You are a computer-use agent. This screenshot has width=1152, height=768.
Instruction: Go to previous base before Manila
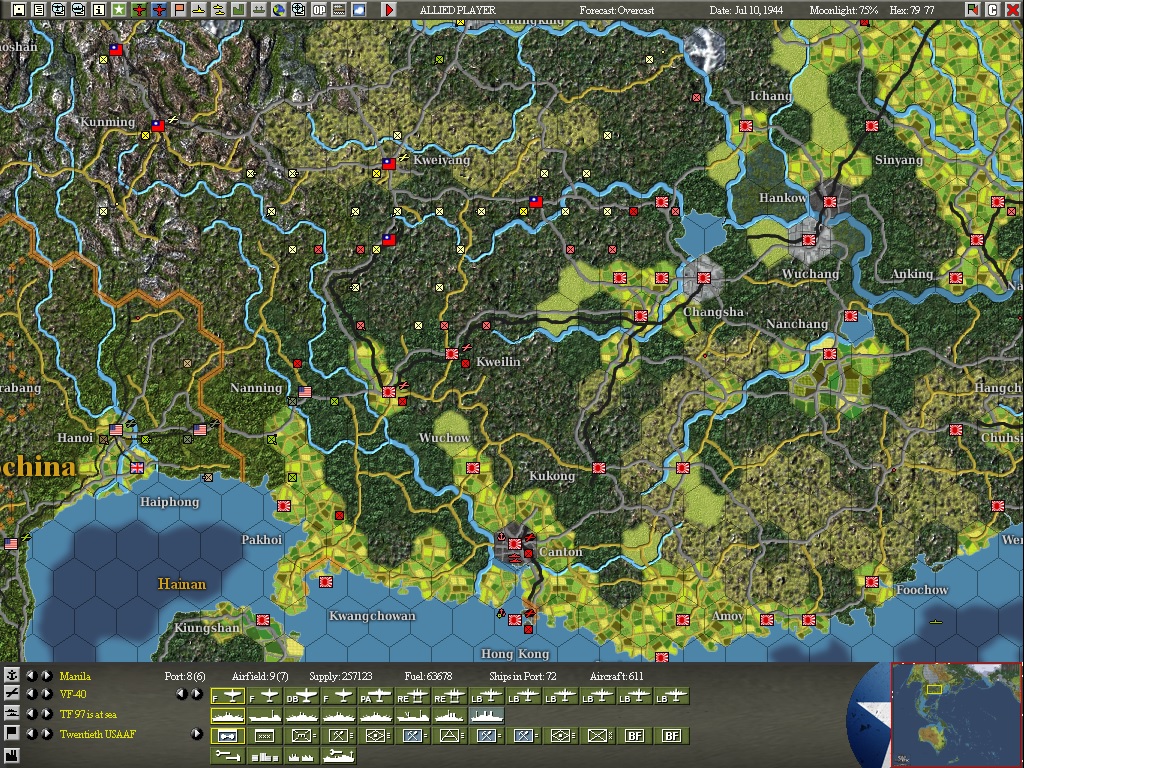(x=31, y=675)
